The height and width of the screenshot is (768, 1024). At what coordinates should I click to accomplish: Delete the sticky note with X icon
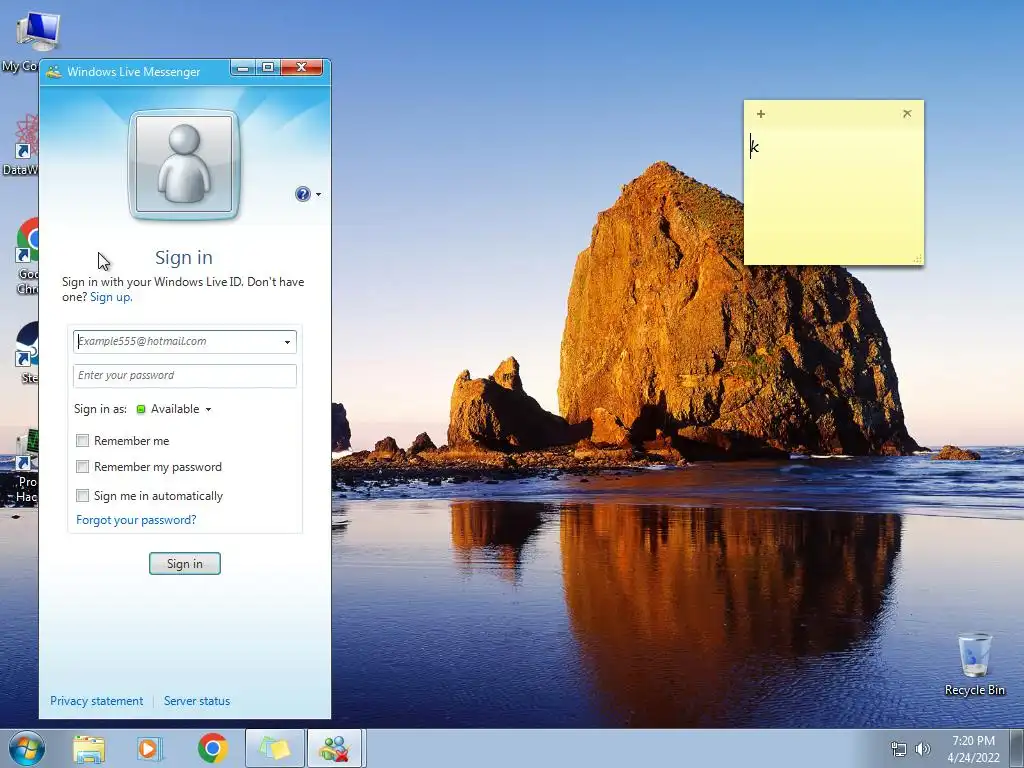pos(907,114)
